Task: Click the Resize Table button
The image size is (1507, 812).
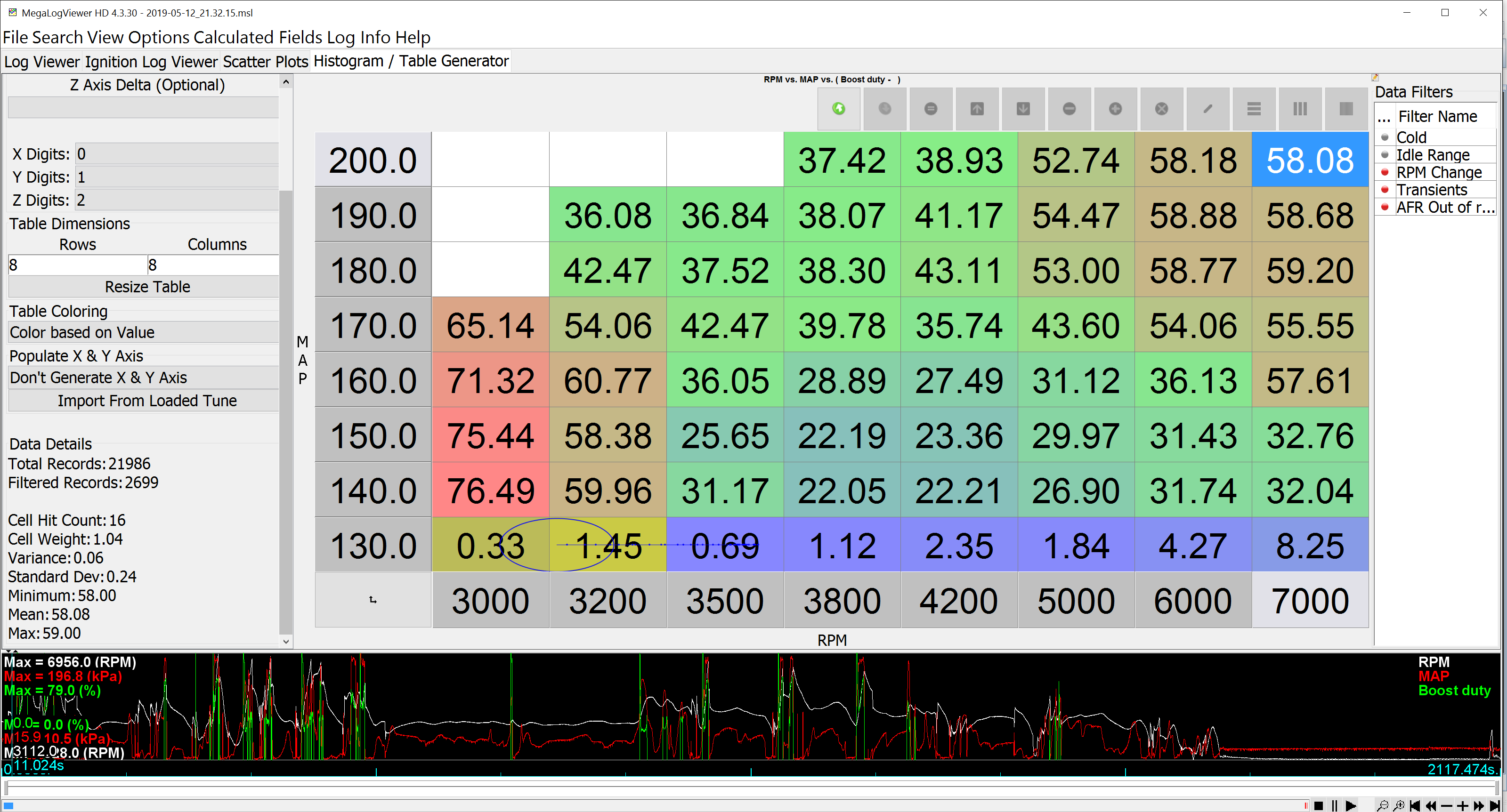Action: [147, 287]
